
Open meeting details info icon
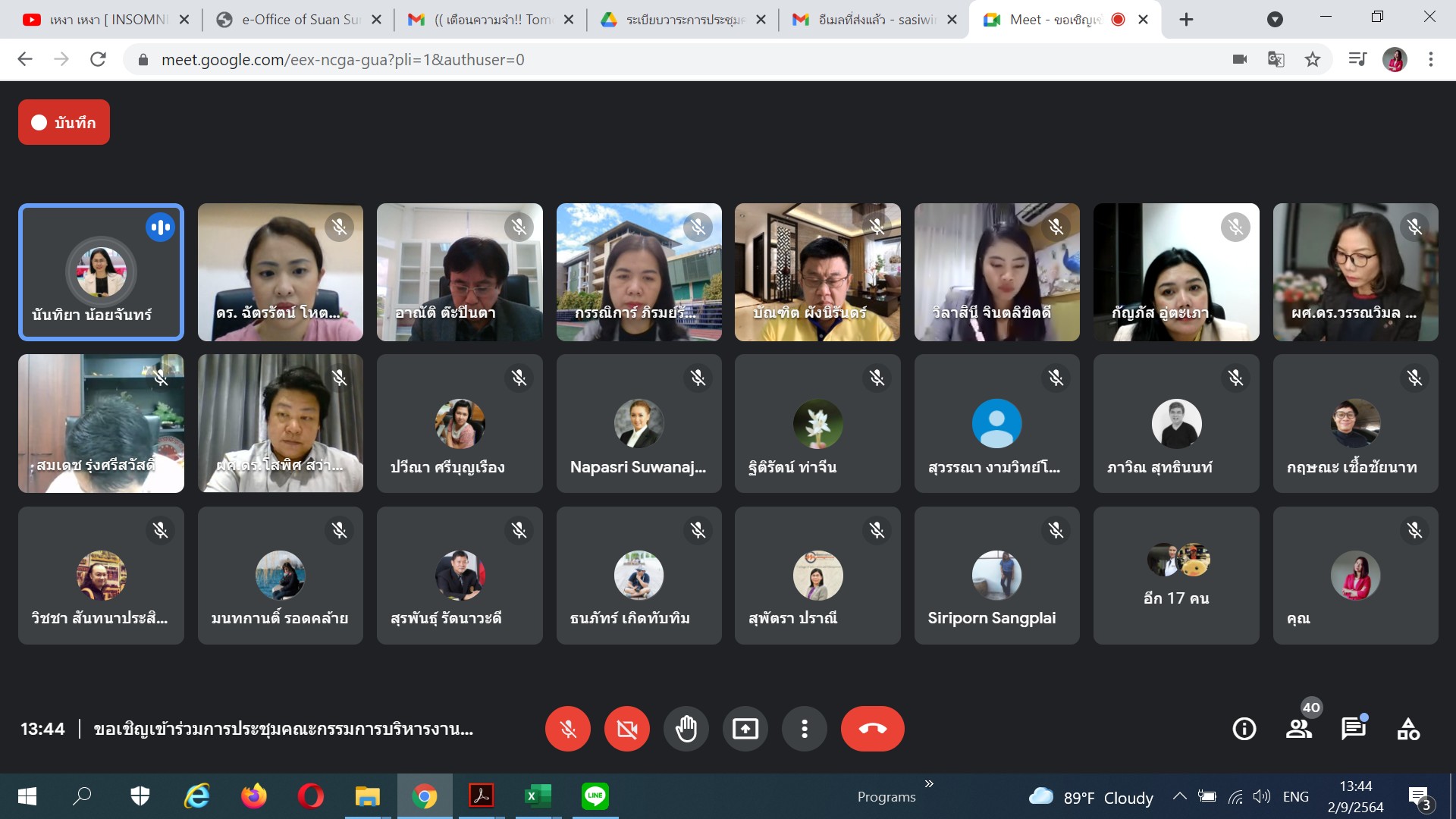tap(1244, 729)
